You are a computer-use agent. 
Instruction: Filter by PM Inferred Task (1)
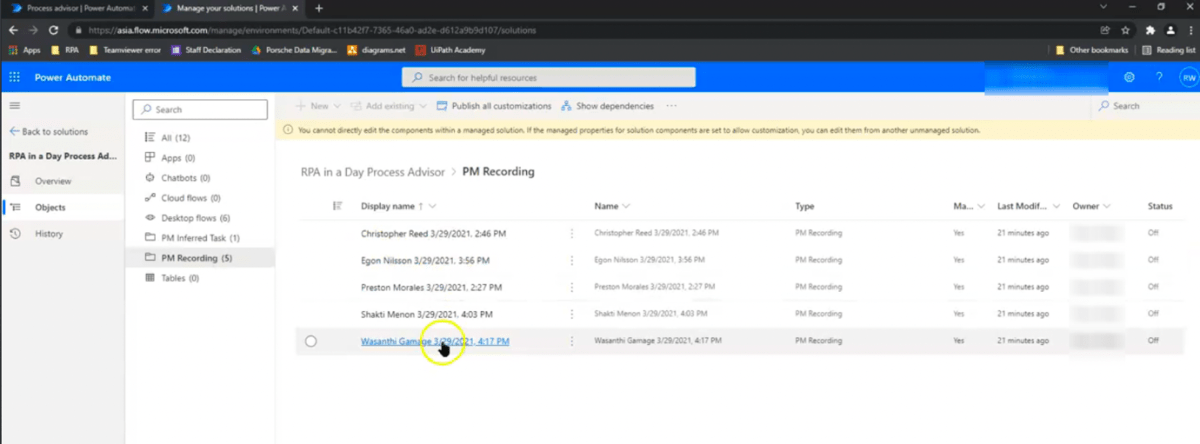tap(200, 238)
